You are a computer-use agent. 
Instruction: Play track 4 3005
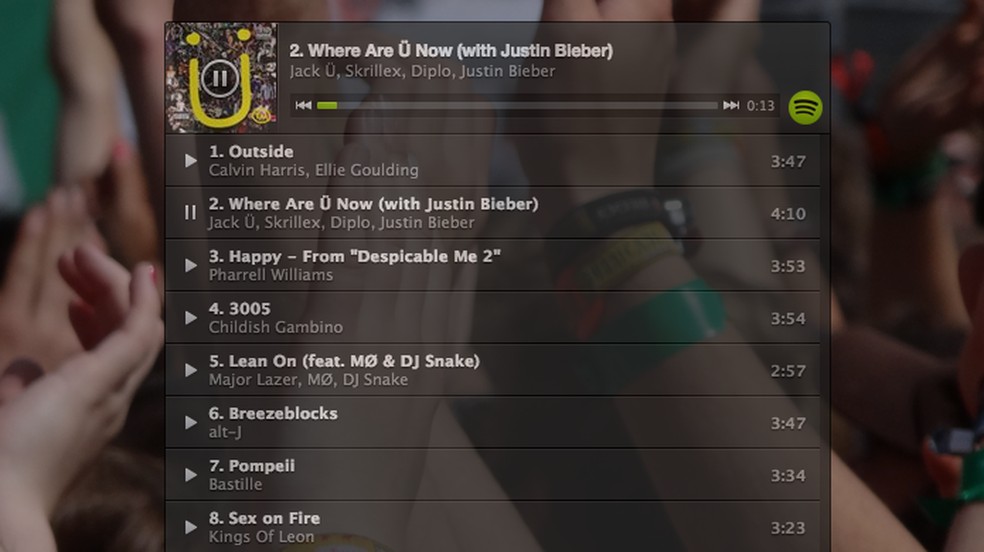(190, 318)
